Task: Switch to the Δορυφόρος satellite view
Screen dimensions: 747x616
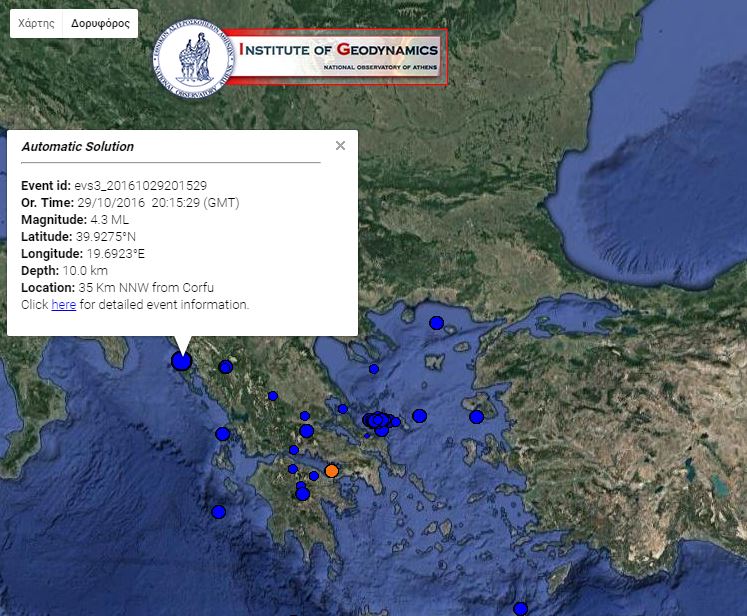Action: tap(100, 23)
